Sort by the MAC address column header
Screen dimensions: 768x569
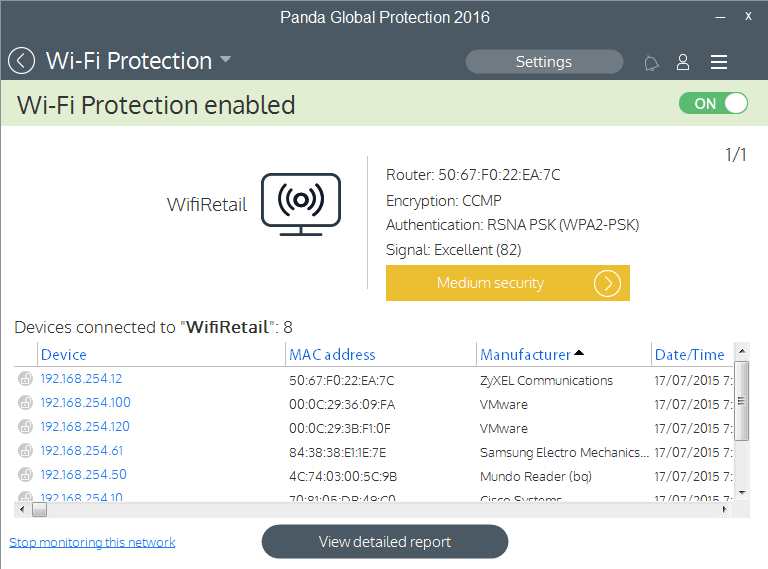coord(332,355)
